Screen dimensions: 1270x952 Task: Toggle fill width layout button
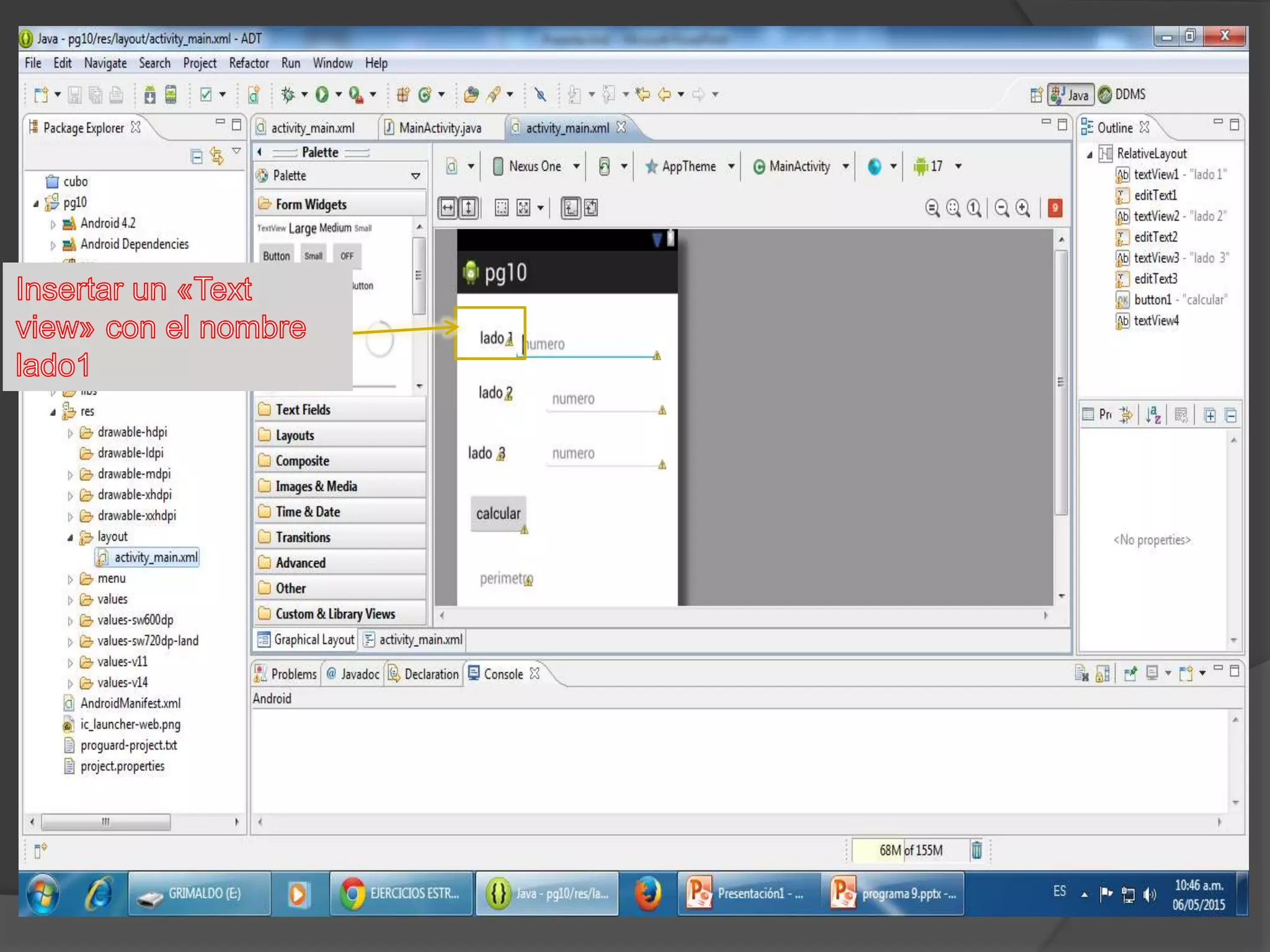tap(447, 208)
